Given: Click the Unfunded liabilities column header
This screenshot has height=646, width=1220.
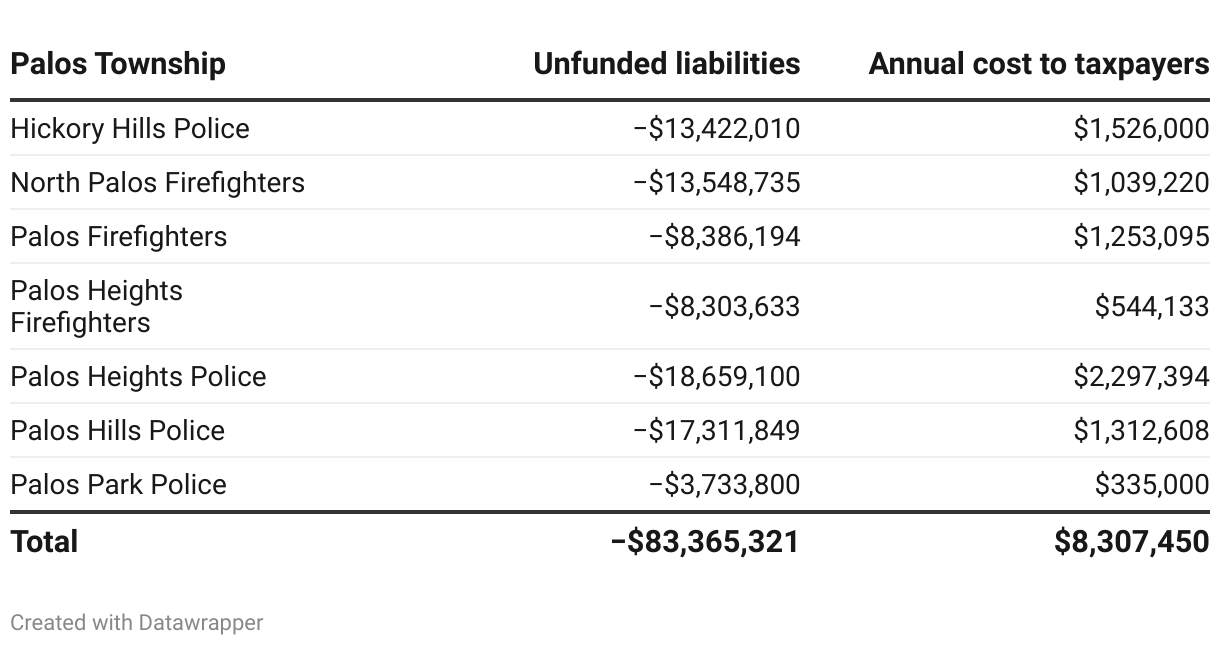Looking at the screenshot, I should [666, 64].
